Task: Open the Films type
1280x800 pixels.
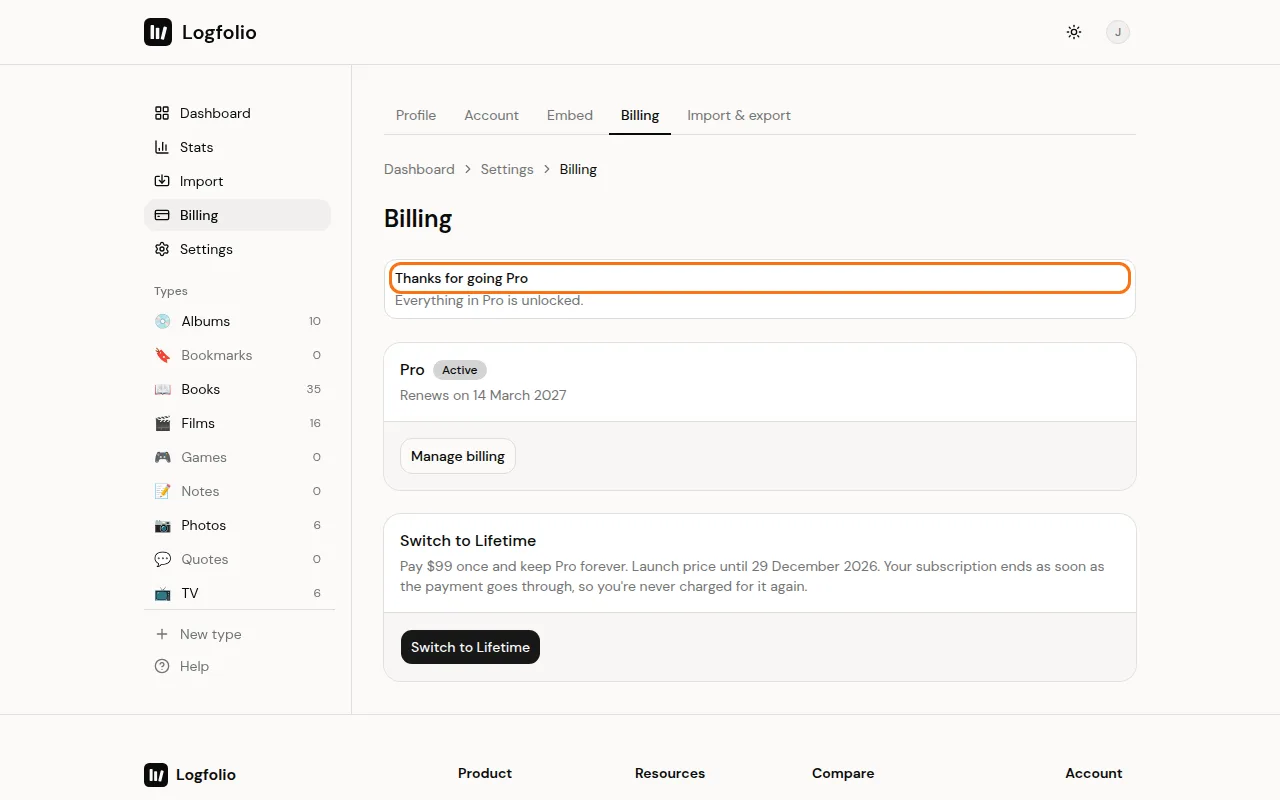Action: coord(237,423)
